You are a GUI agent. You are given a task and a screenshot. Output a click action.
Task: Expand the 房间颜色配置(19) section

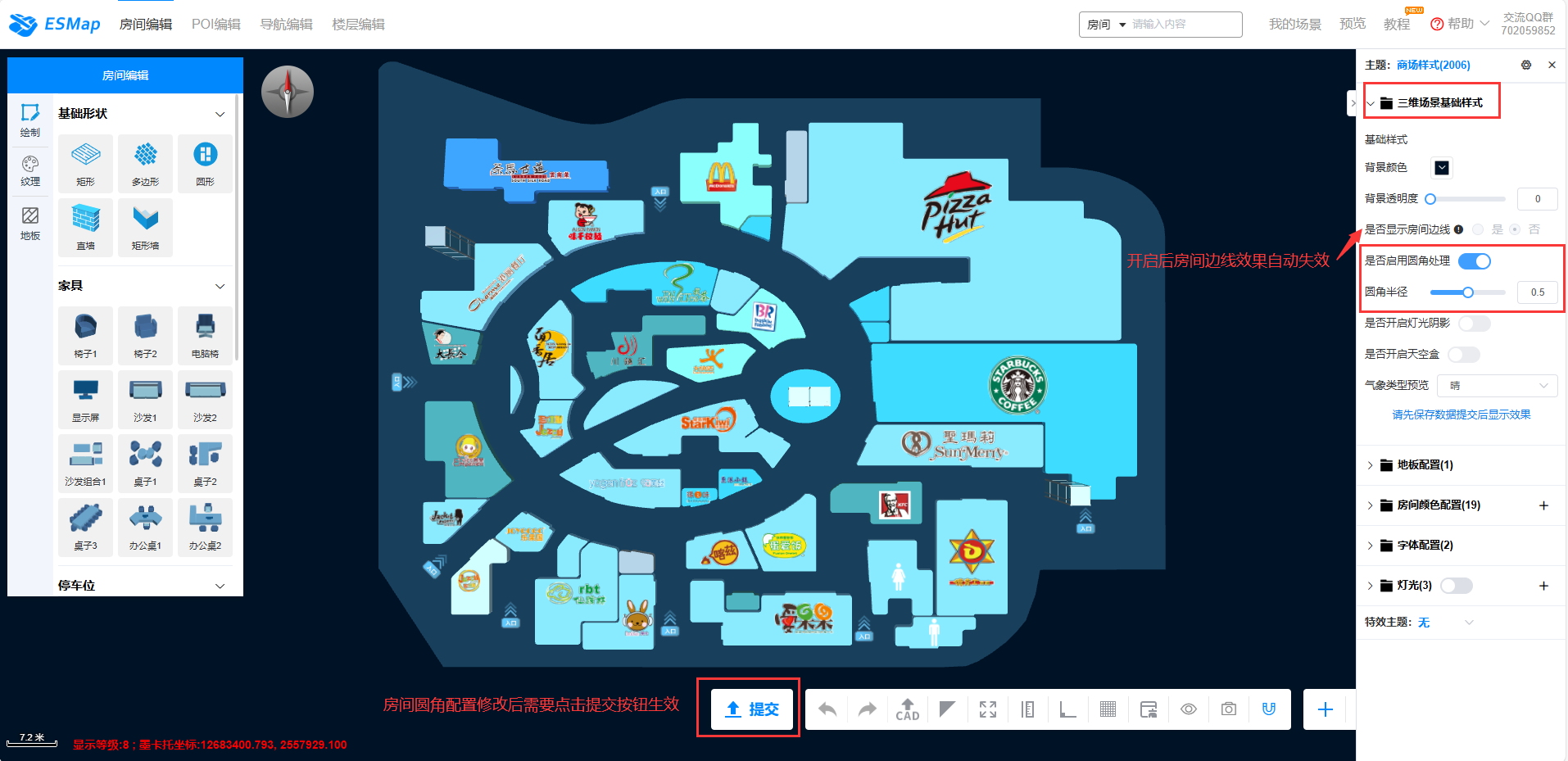(1438, 505)
